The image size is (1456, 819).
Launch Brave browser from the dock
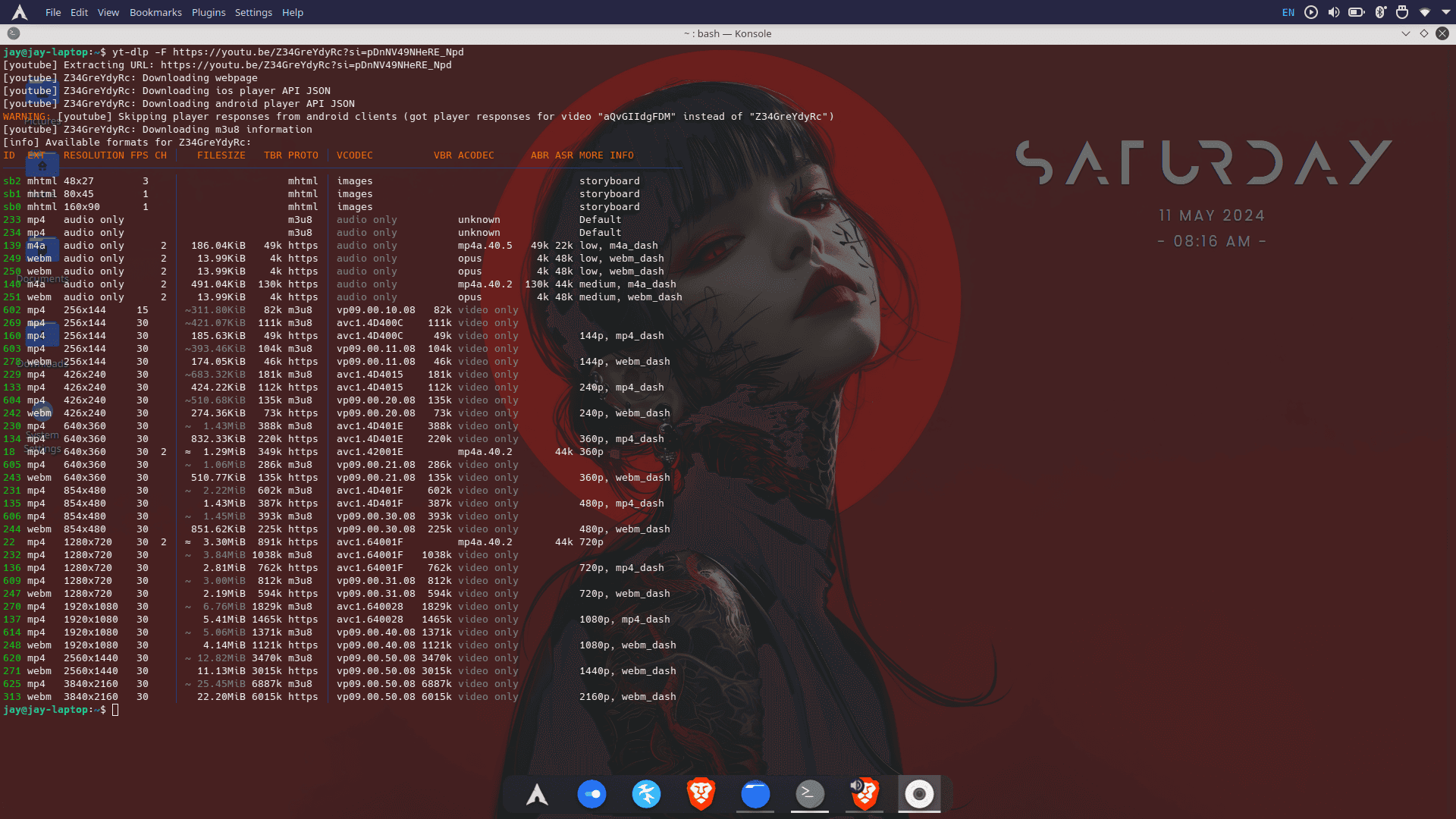(x=701, y=794)
